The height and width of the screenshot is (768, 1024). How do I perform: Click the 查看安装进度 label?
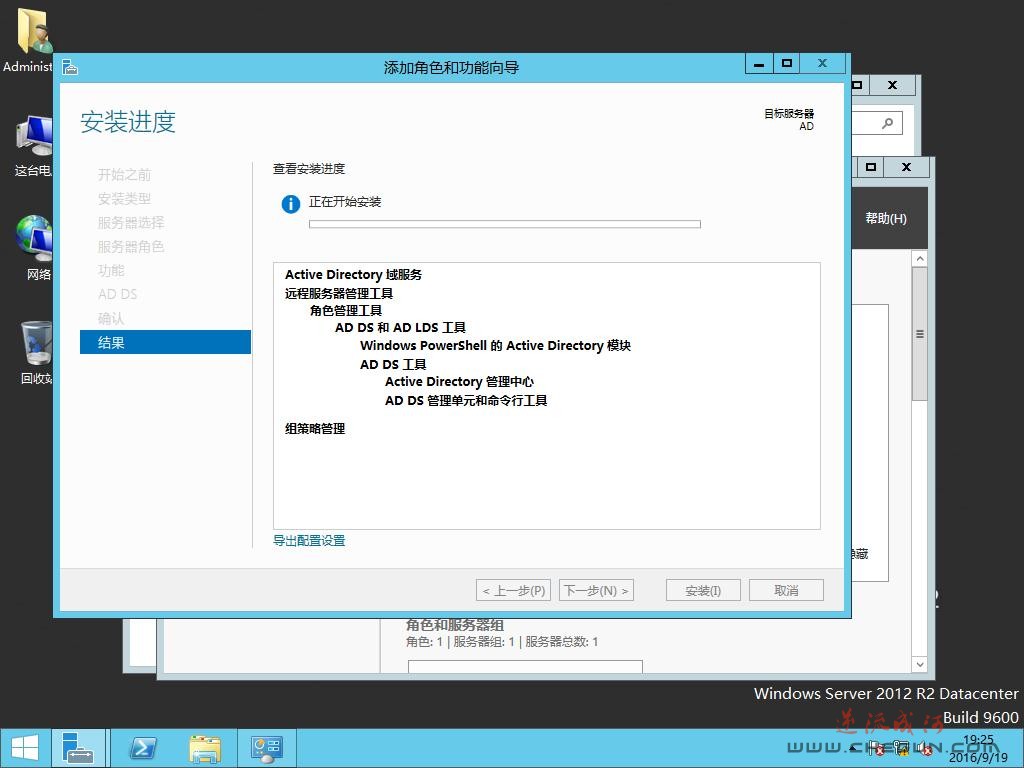309,168
